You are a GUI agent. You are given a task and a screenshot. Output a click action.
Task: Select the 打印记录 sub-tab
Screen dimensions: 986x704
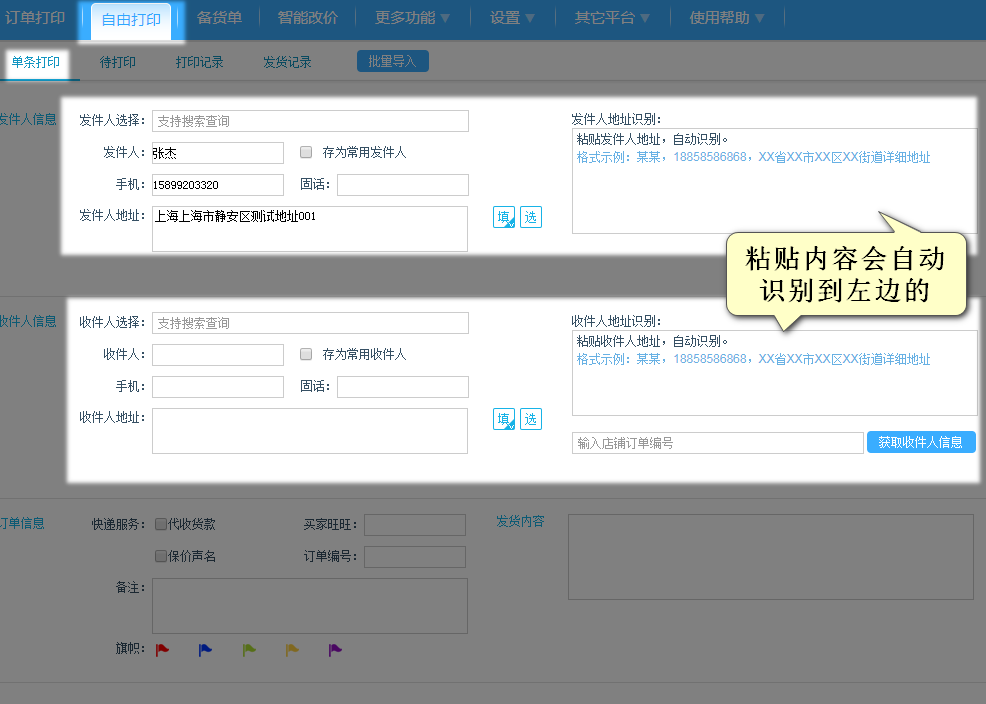click(199, 62)
